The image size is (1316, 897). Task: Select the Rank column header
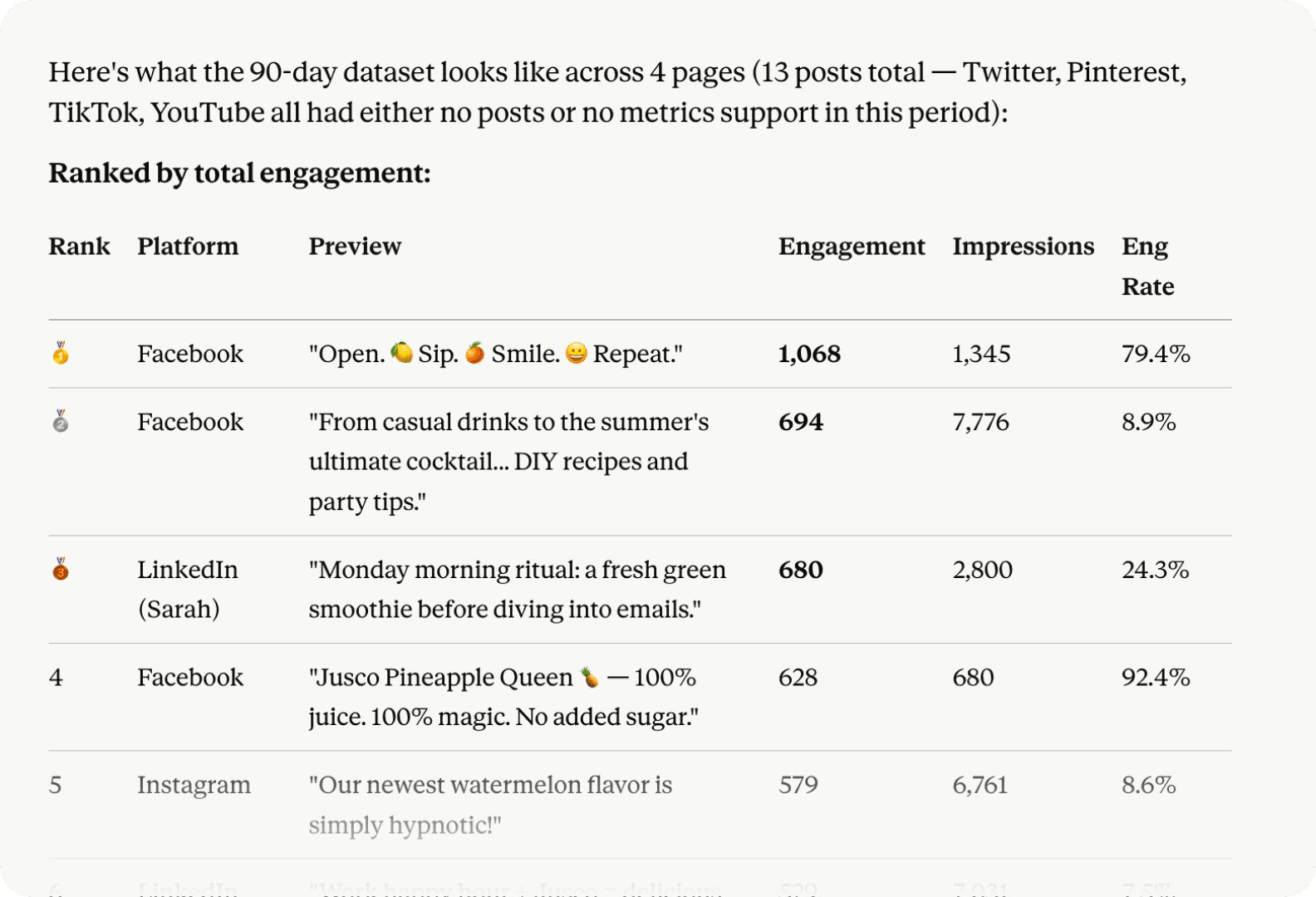[79, 247]
